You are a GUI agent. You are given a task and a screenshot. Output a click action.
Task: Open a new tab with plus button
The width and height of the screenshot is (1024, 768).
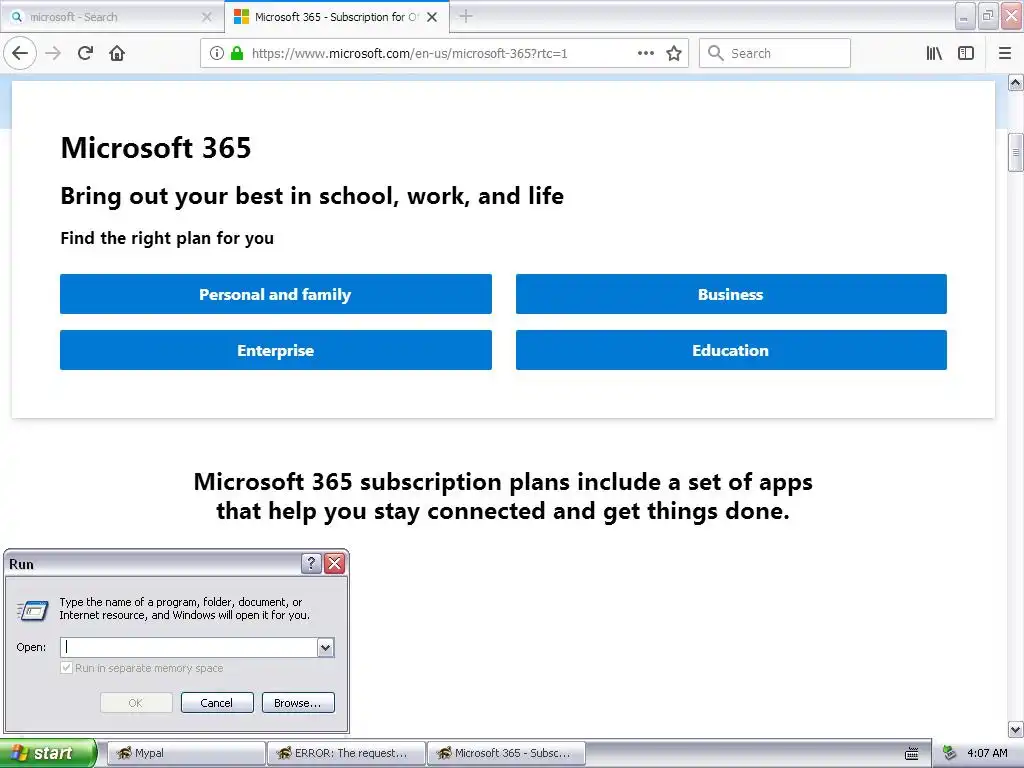click(x=466, y=16)
